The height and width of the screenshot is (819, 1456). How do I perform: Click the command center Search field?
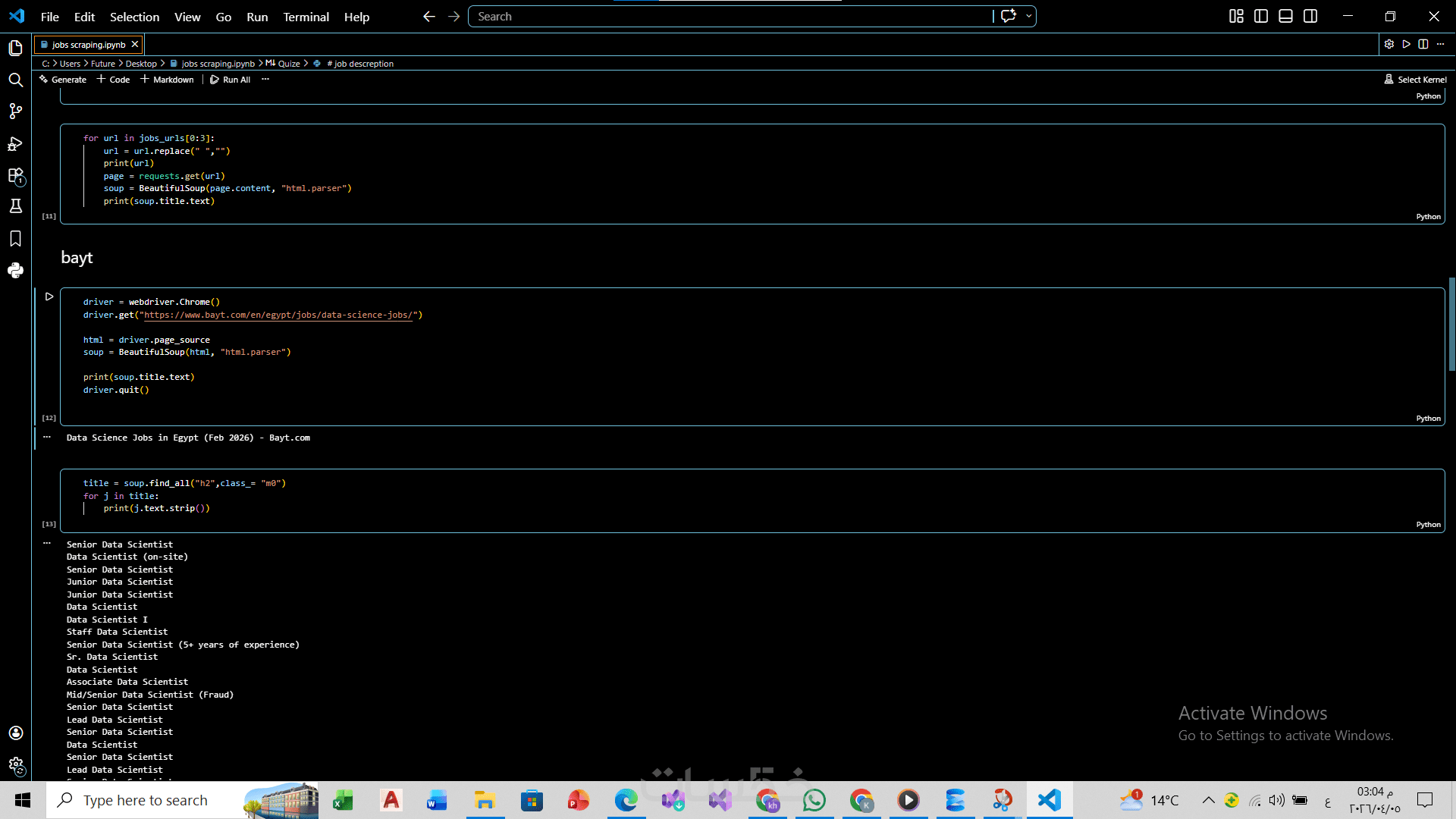728,17
